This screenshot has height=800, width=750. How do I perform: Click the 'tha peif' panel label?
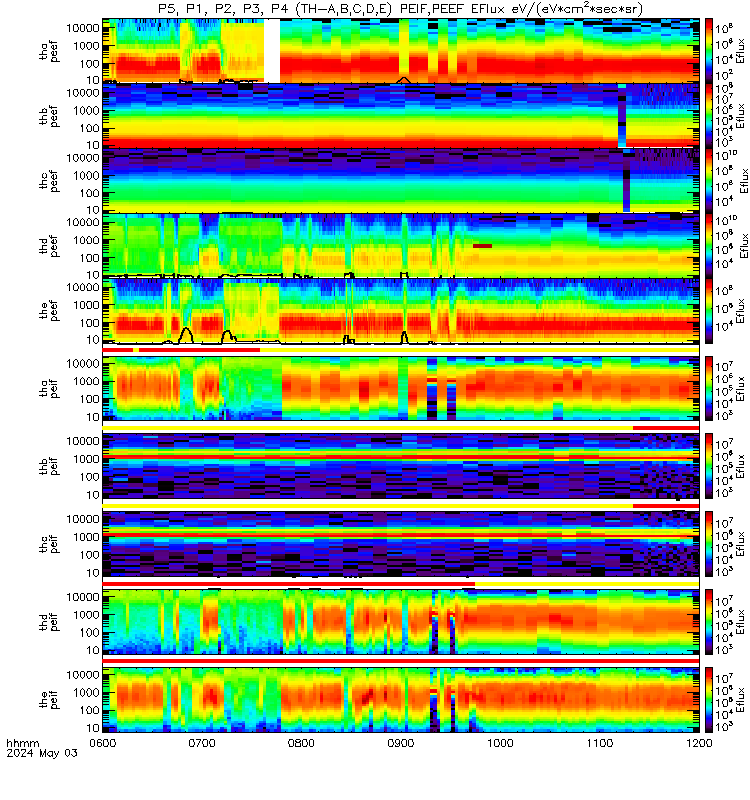[x=49, y=388]
